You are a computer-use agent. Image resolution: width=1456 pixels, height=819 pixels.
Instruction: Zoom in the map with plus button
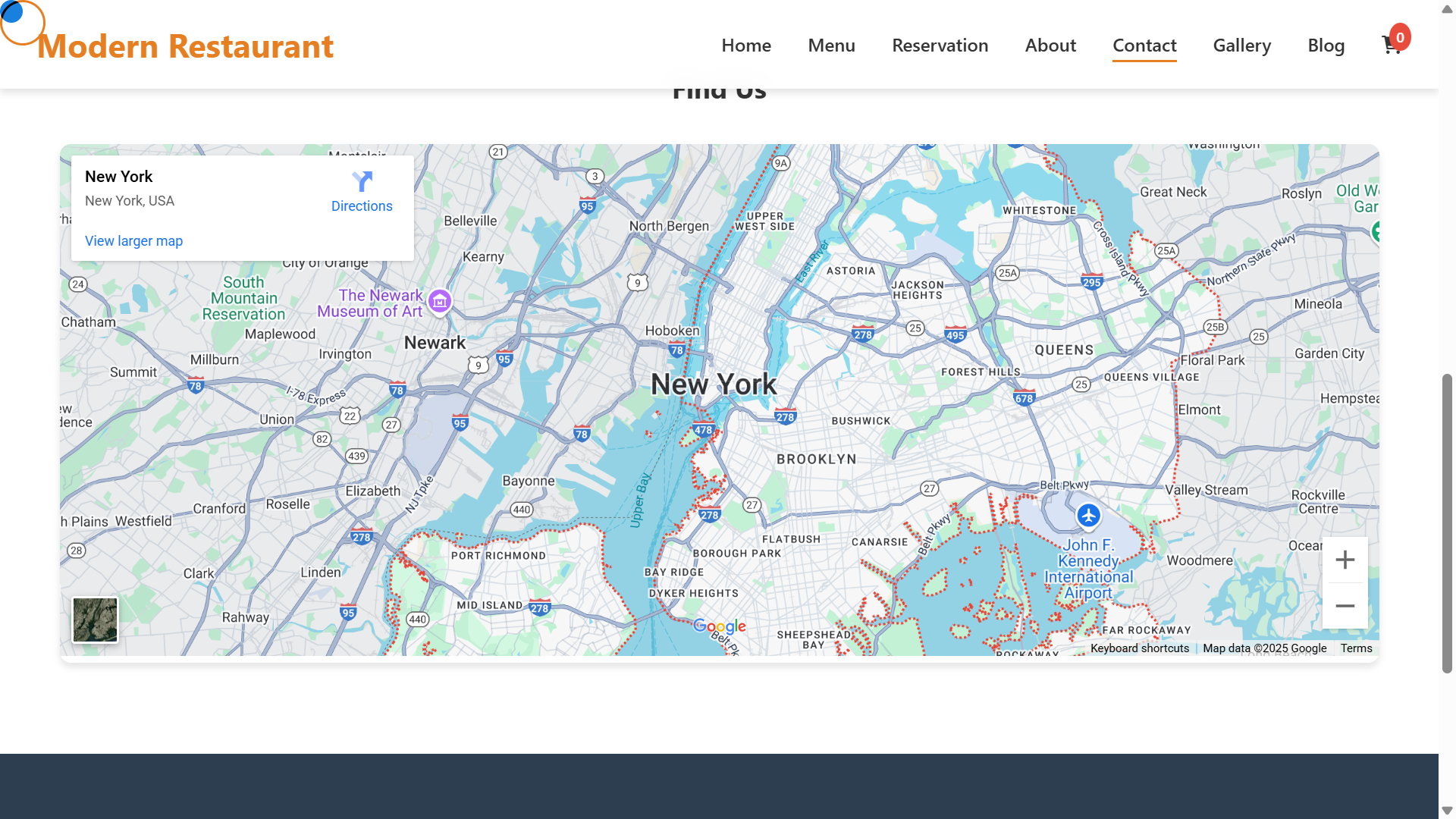[1345, 560]
